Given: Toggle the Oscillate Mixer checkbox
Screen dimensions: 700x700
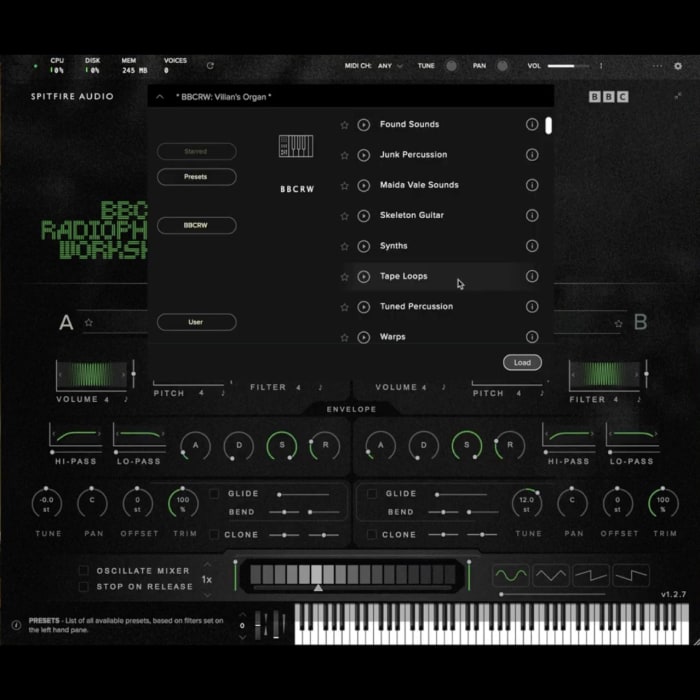Looking at the screenshot, I should tap(83, 571).
